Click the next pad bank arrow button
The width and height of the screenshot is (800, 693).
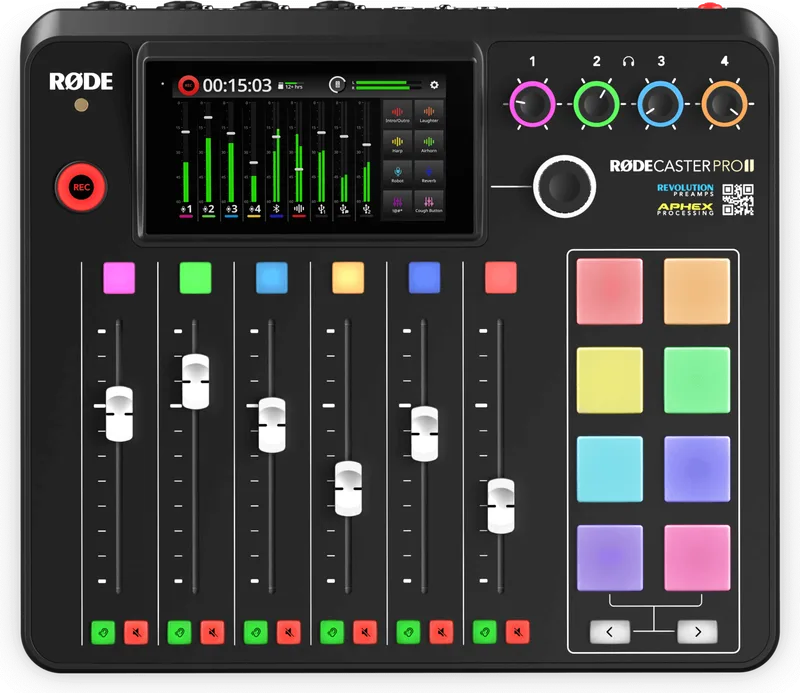click(x=697, y=632)
